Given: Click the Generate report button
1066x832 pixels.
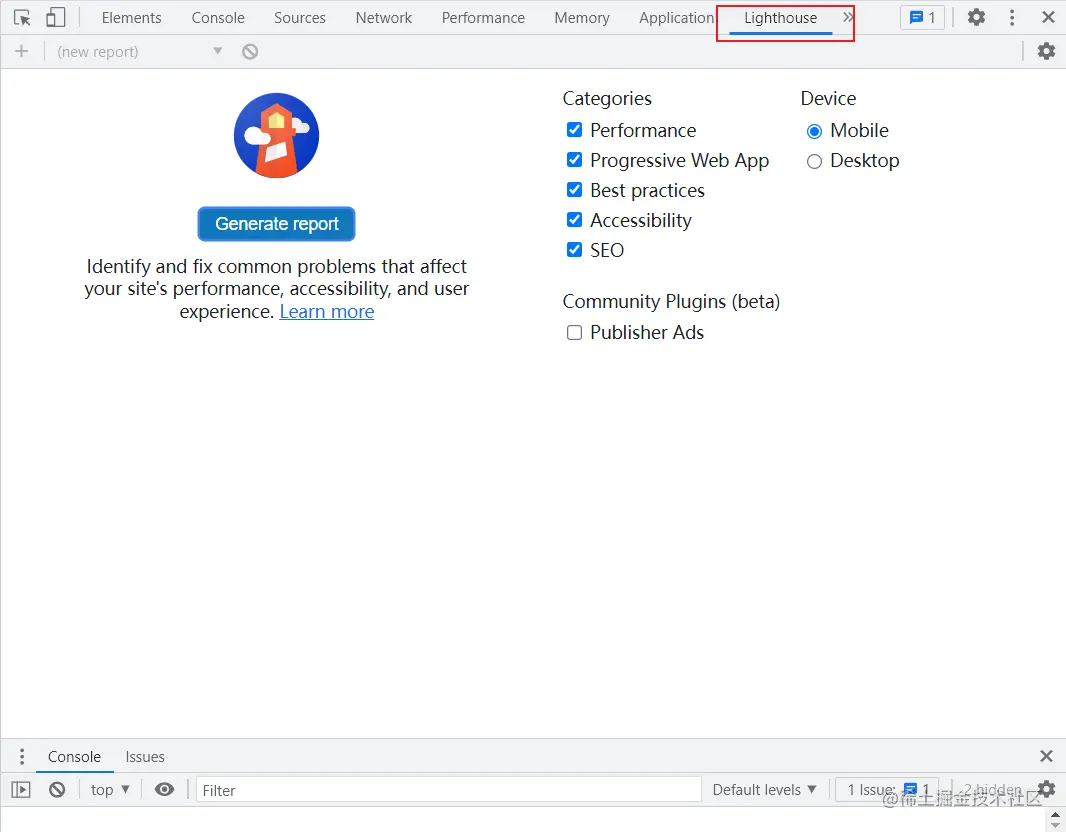Looking at the screenshot, I should 276,224.
